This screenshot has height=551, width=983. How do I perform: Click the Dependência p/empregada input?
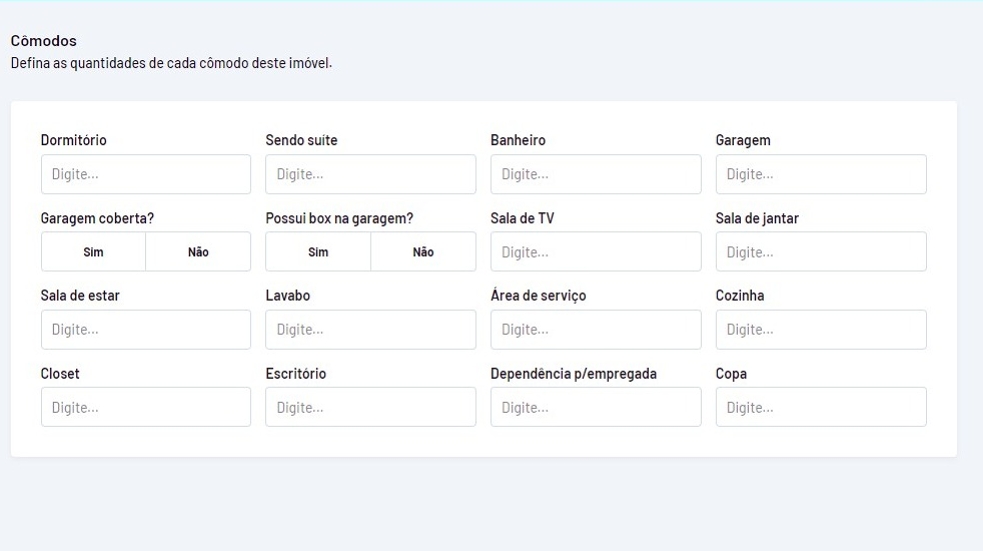coord(595,407)
